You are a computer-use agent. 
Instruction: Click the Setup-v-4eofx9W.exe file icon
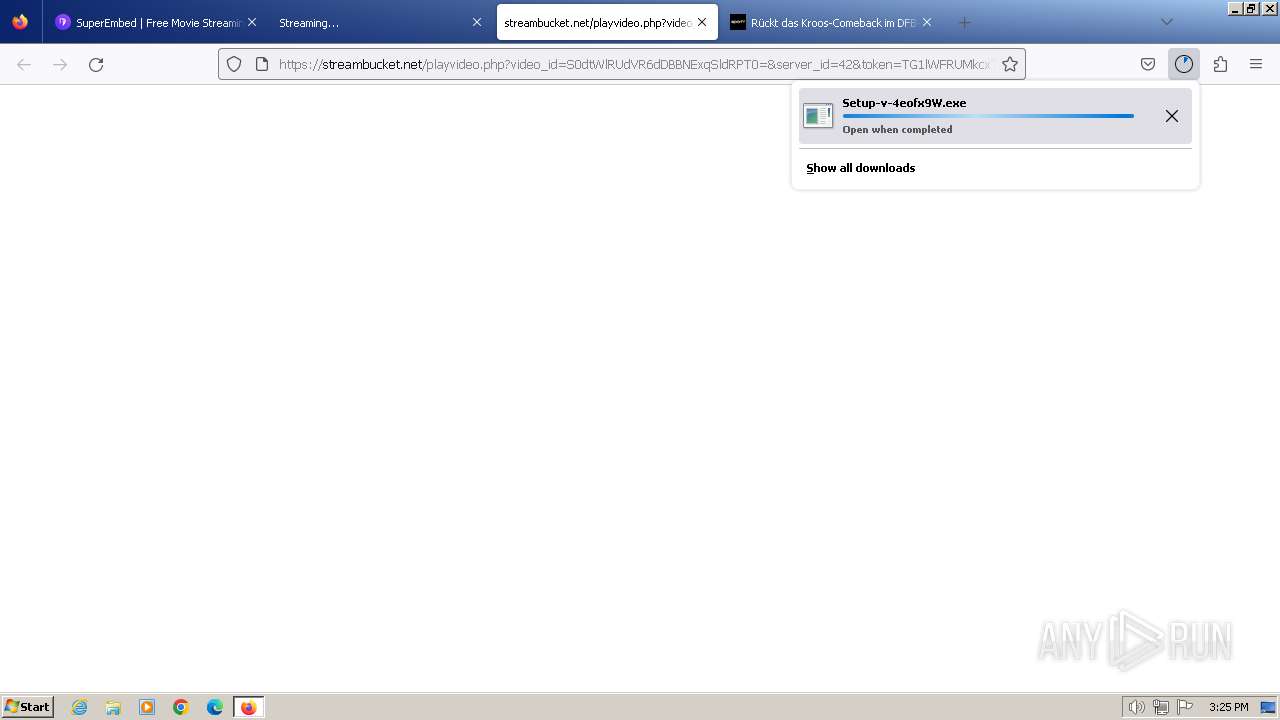(818, 116)
